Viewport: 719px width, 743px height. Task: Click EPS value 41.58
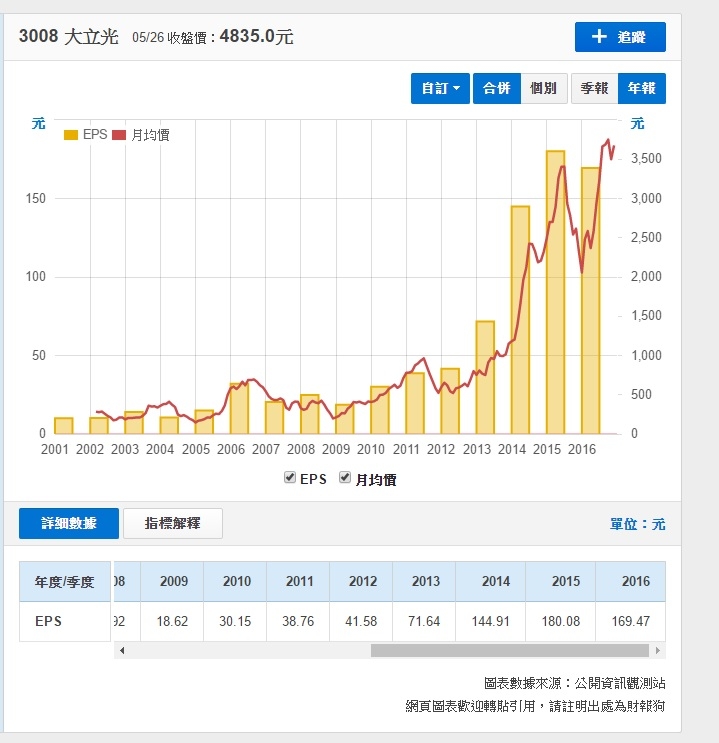[361, 621]
